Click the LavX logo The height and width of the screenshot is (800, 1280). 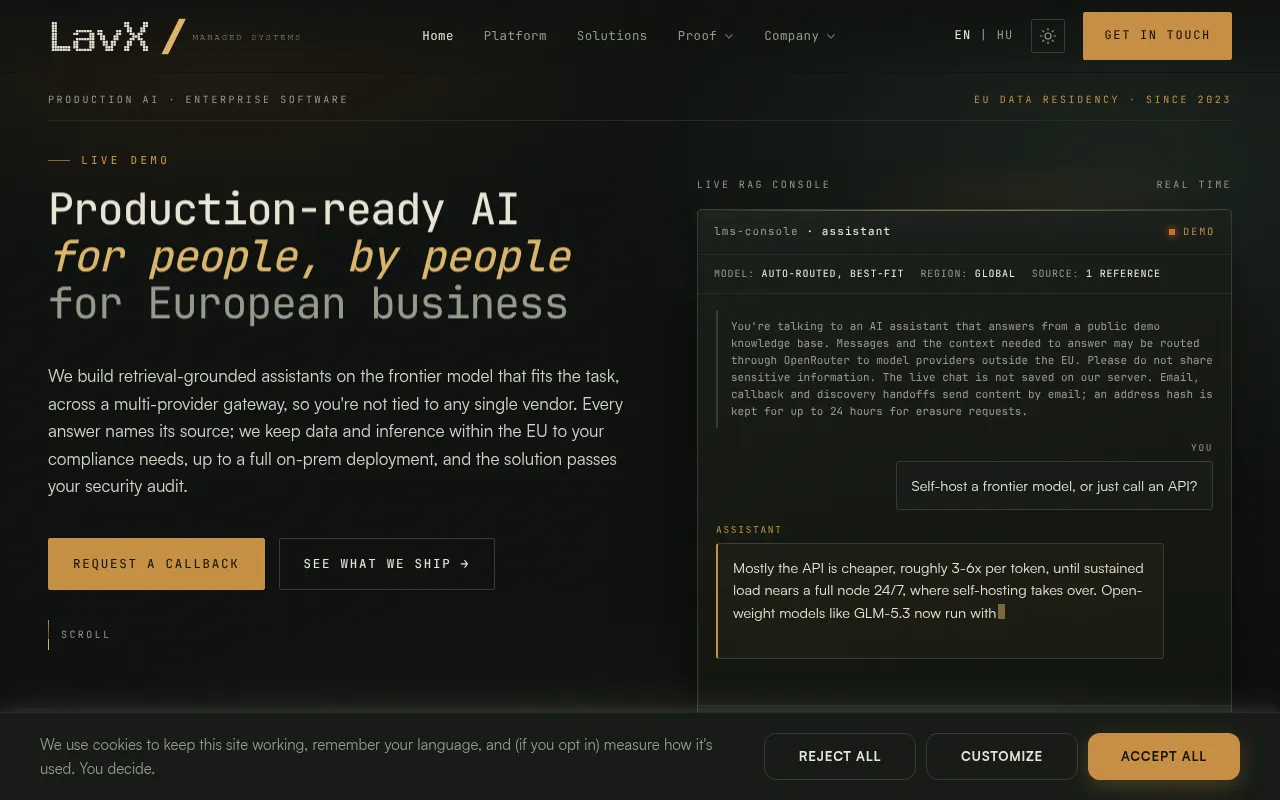click(118, 36)
